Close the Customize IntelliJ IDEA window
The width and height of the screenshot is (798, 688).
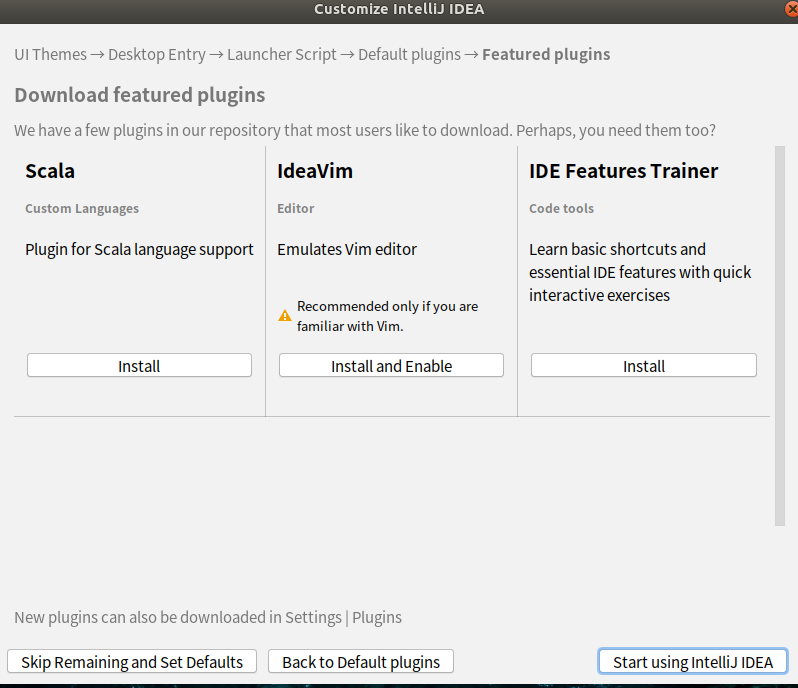click(x=792, y=9)
